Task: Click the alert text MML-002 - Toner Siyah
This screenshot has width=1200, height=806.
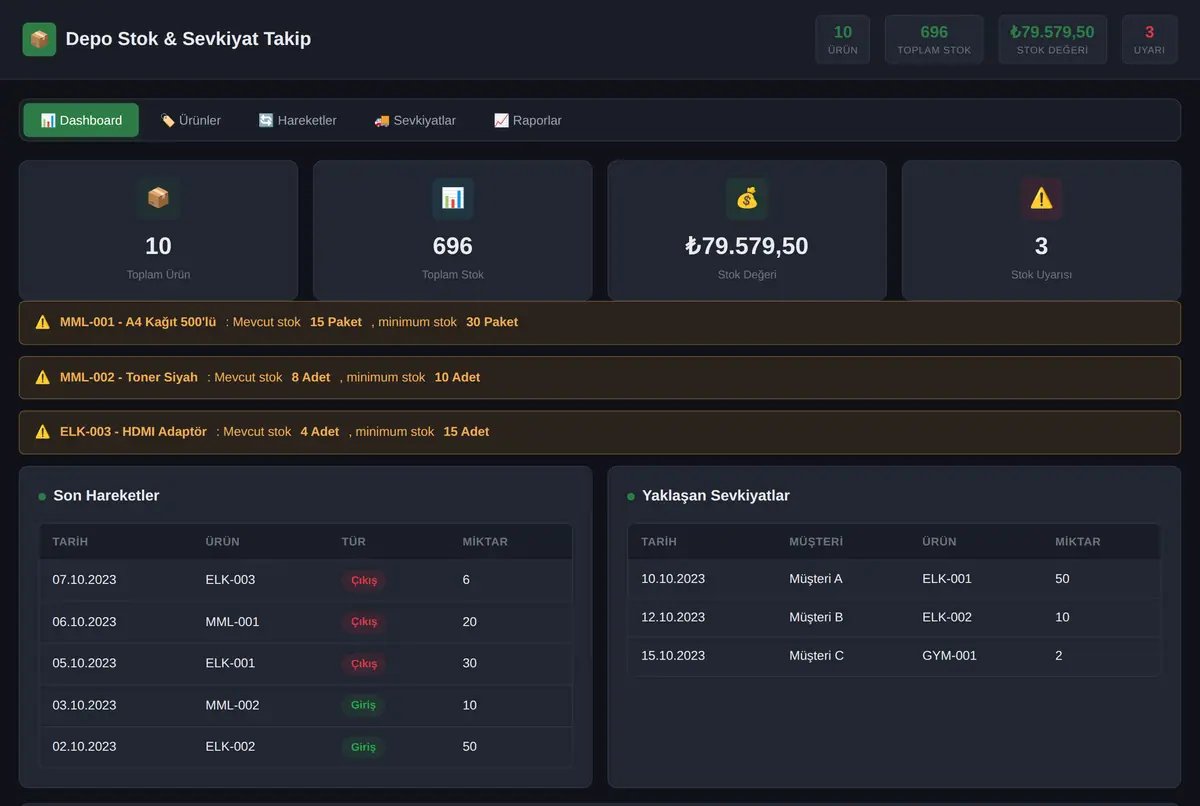Action: pos(129,377)
